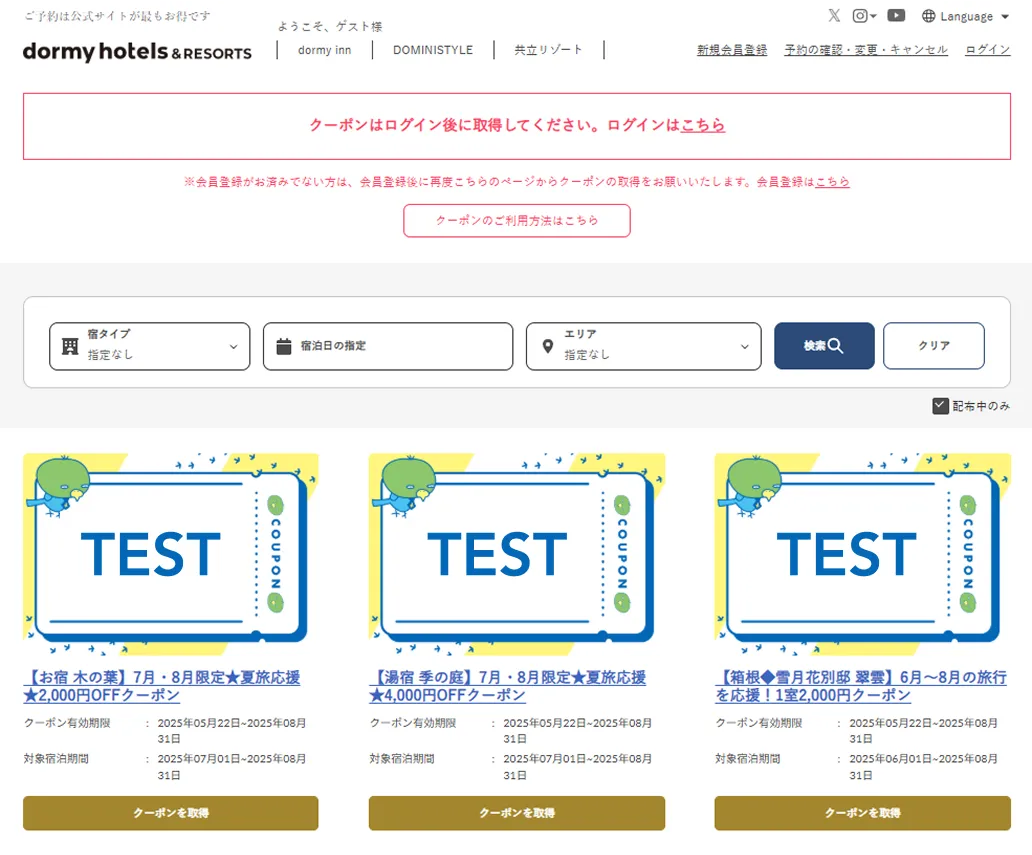Open the 共立リゾート menu item

548,50
